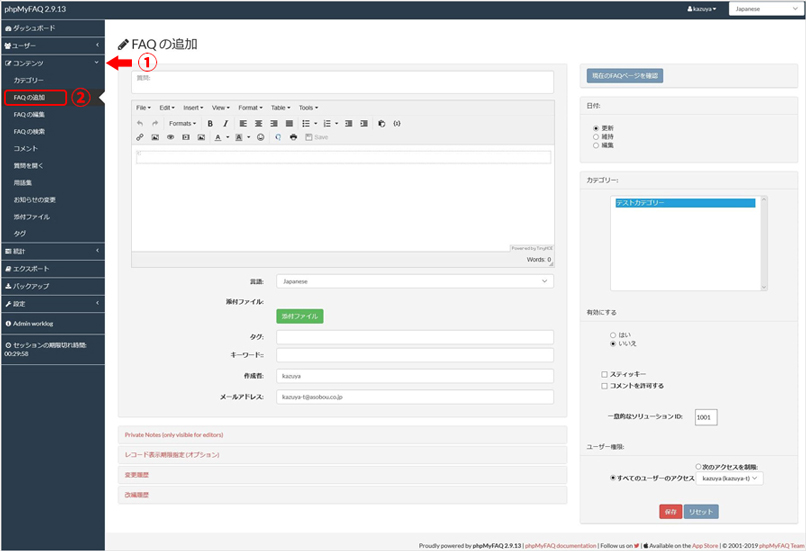Open the Formats dropdown
The height and width of the screenshot is (551, 806).
182,123
